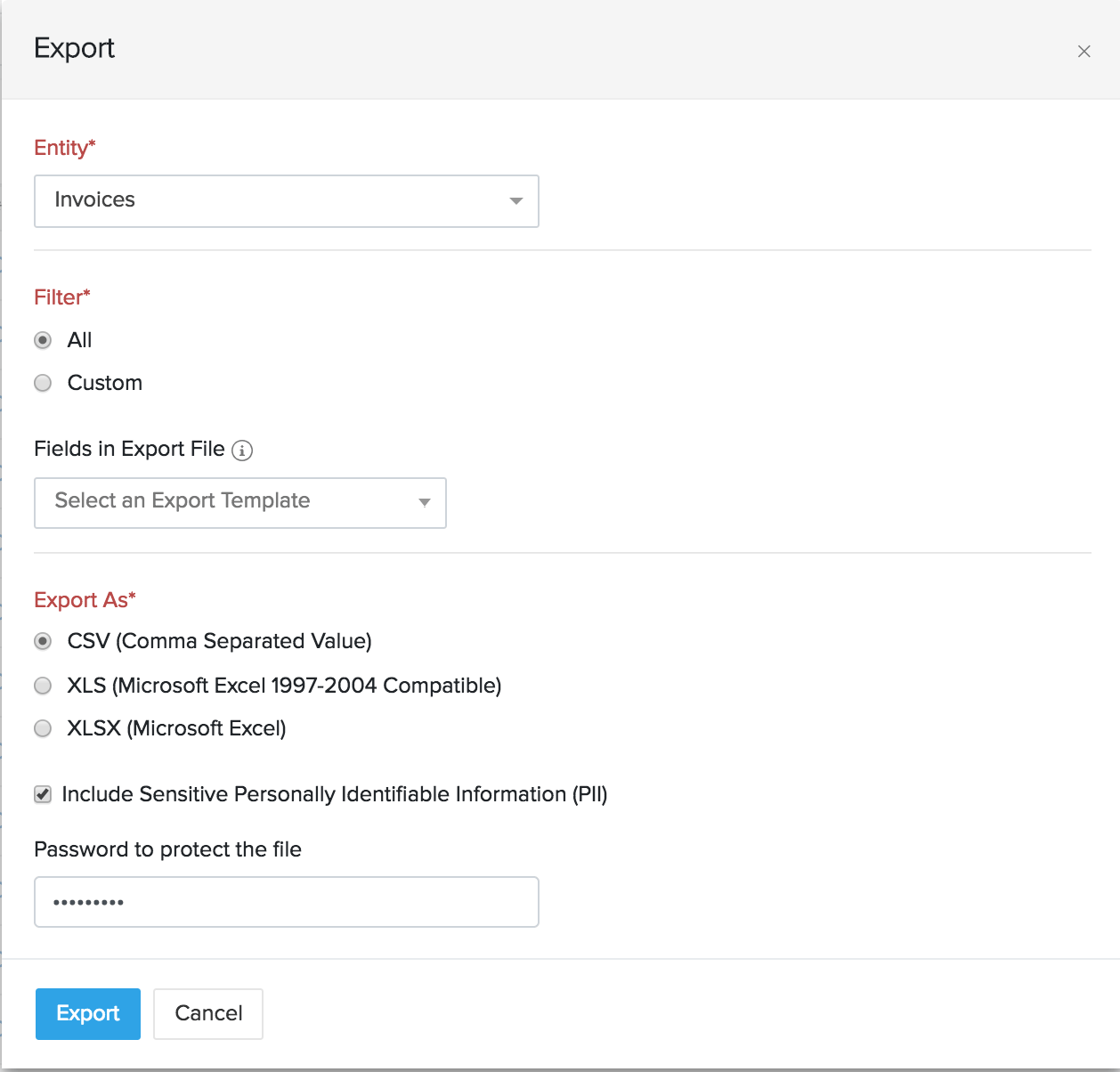Click the Fields in Export File label
This screenshot has width=1120, height=1072.
pos(130,448)
